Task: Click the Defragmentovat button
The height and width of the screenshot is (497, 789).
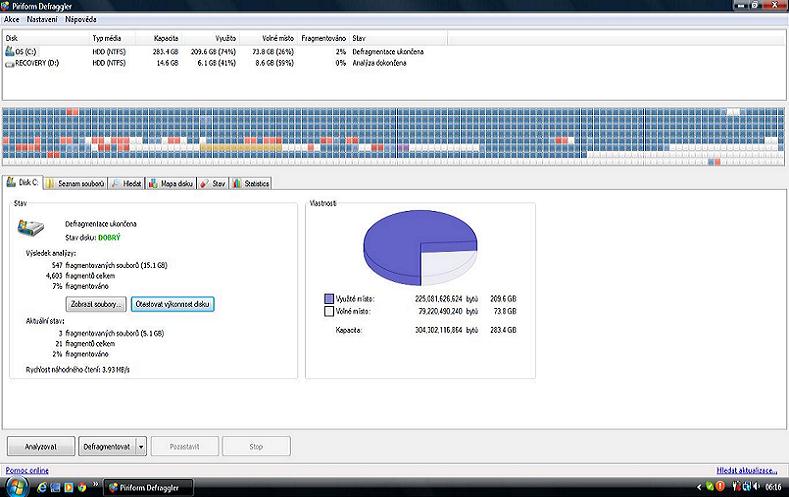Action: coord(107,446)
